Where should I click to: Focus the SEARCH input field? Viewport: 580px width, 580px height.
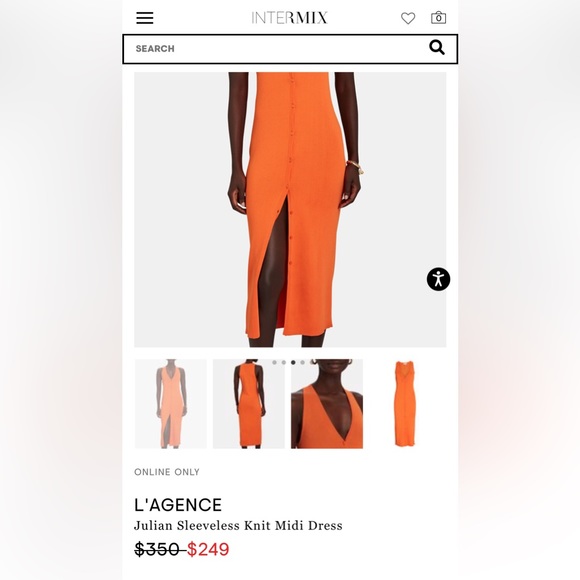[x=290, y=49]
